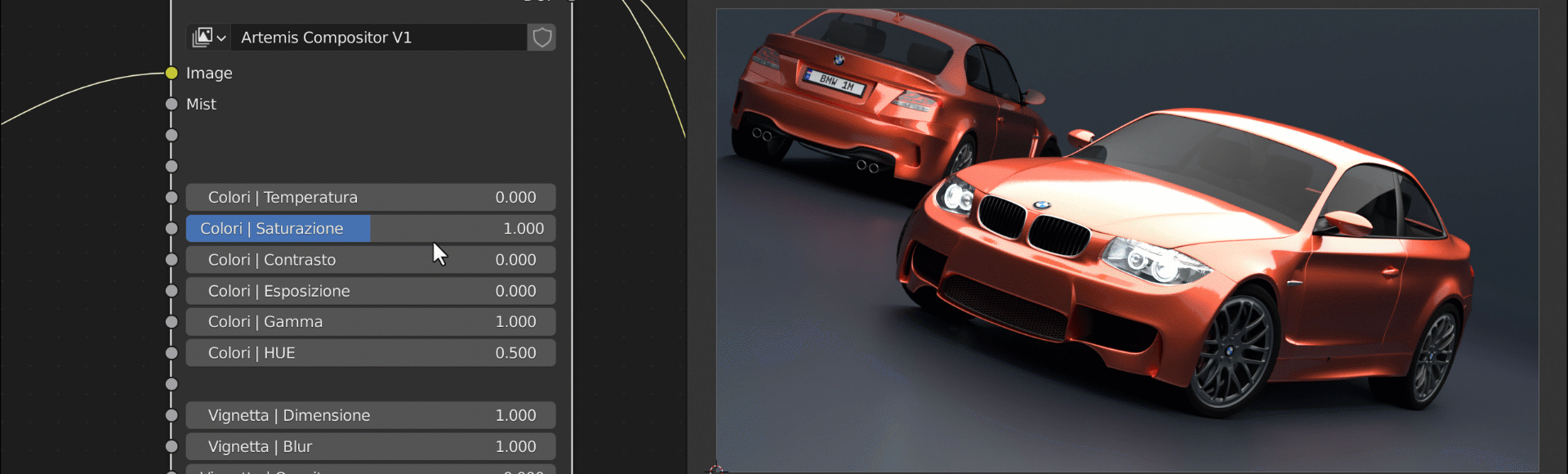The width and height of the screenshot is (1568, 474).
Task: Click the socket beside Colori | Gamma
Action: pos(171,322)
